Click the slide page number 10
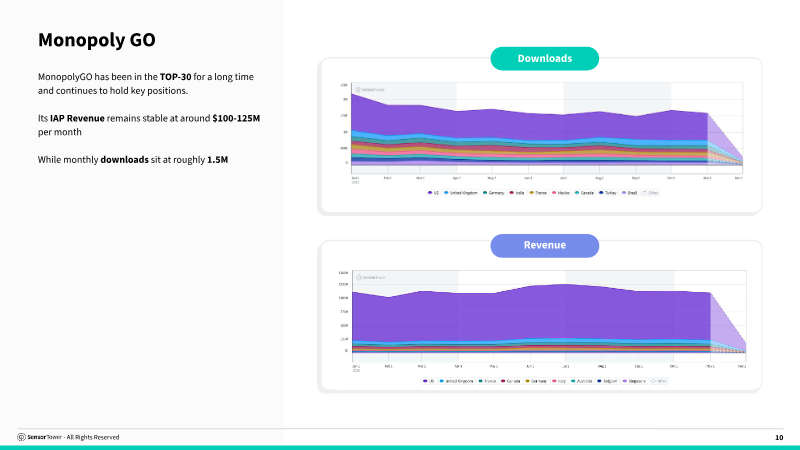 pyautogui.click(x=779, y=437)
